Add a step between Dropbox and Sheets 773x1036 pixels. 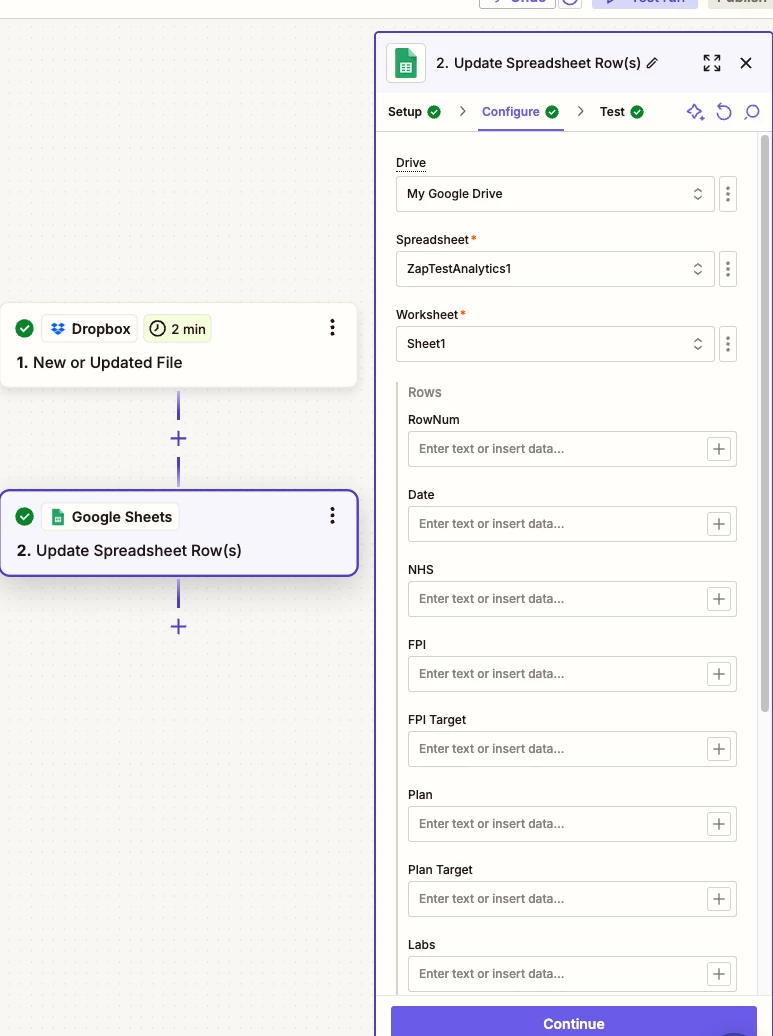[178, 439]
